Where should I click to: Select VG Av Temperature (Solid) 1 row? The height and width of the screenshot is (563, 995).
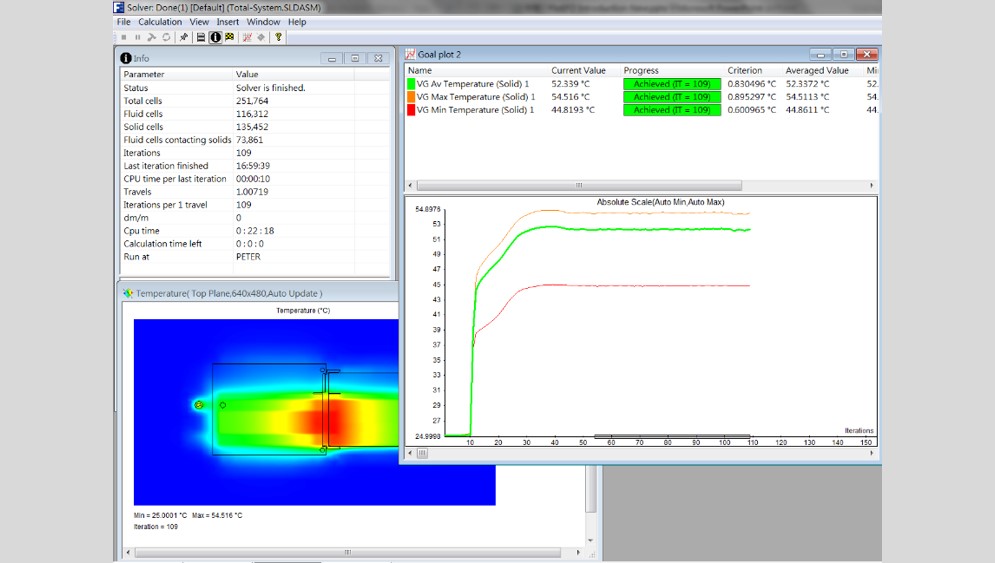tap(642, 84)
